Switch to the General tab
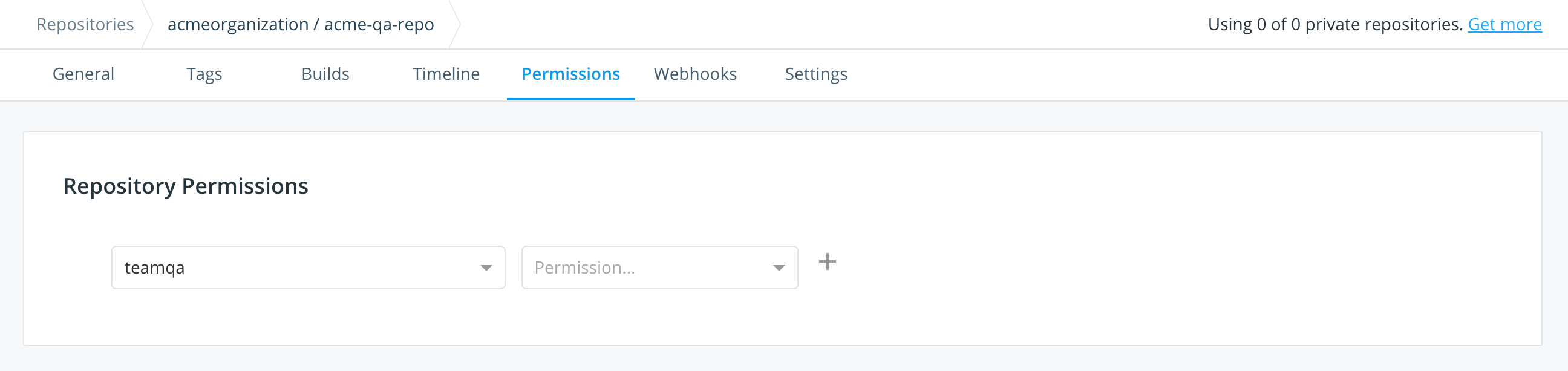Screen dimensions: 1568x371 click(x=83, y=74)
